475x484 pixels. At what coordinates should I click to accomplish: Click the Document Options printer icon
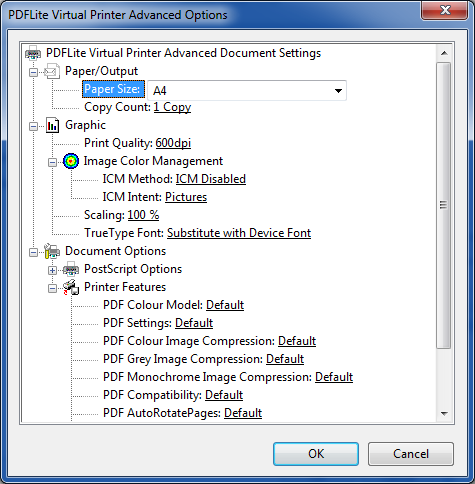pos(52,251)
